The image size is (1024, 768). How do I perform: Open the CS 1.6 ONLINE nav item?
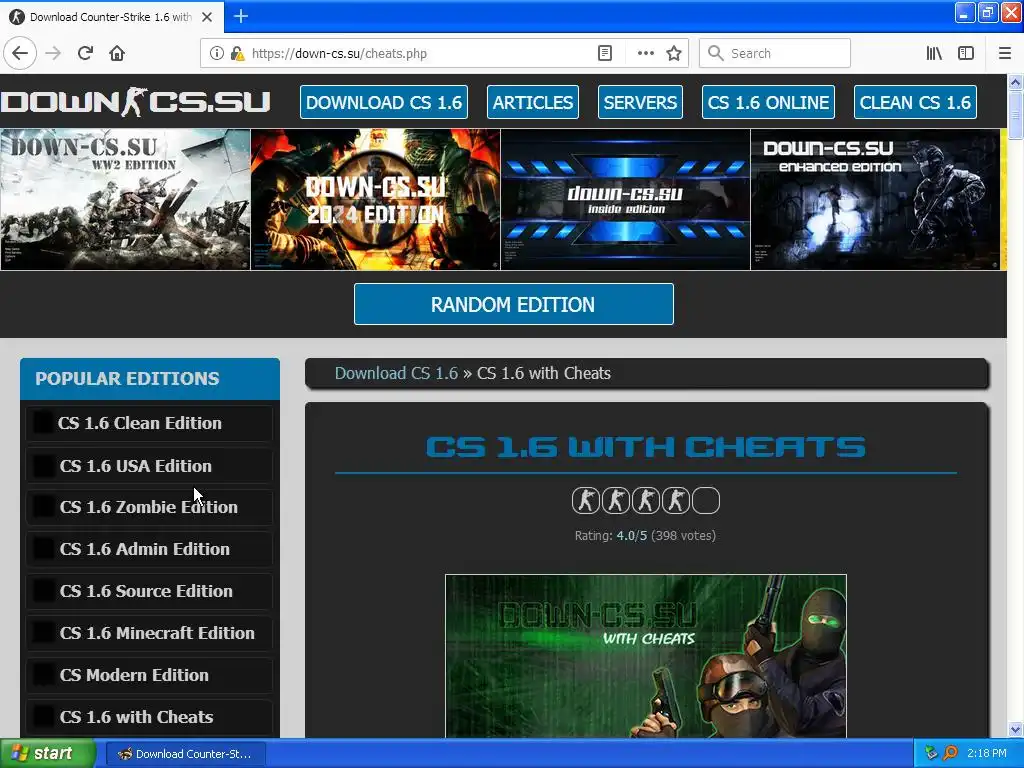coord(768,103)
